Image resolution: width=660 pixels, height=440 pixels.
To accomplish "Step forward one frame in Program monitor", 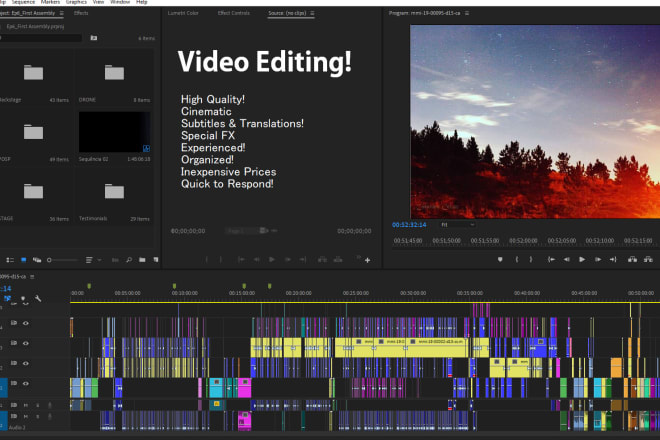I will (x=598, y=259).
